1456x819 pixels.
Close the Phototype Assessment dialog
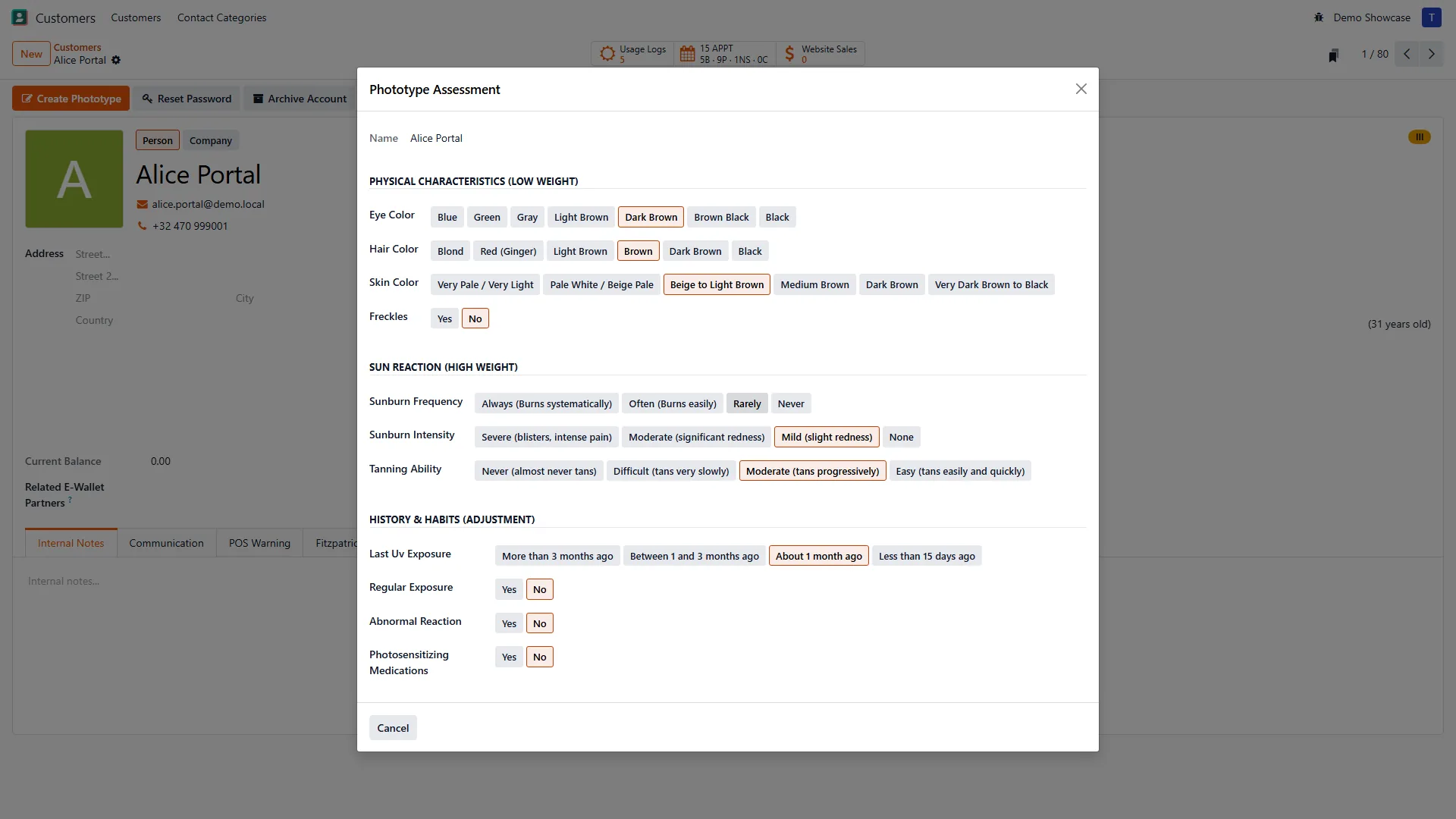coord(1081,89)
